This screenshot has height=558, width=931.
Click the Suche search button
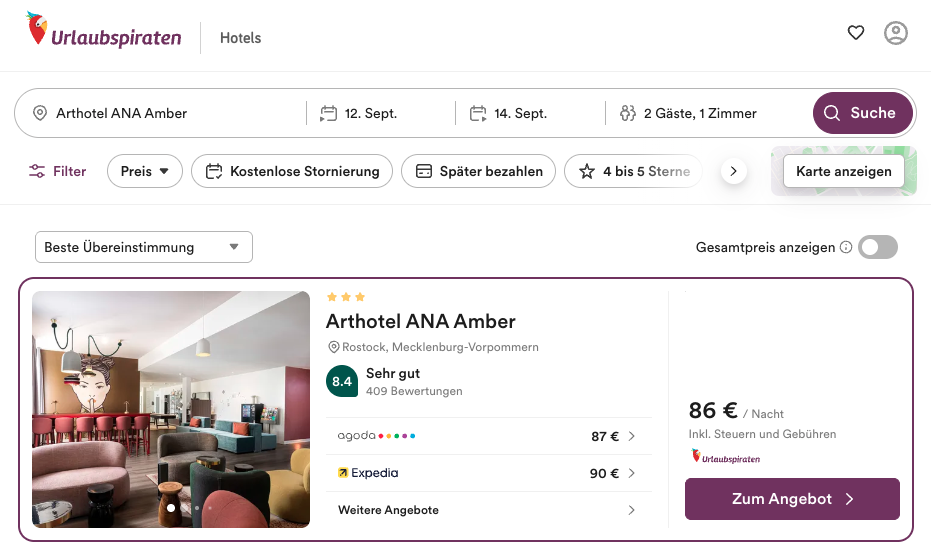pos(862,113)
